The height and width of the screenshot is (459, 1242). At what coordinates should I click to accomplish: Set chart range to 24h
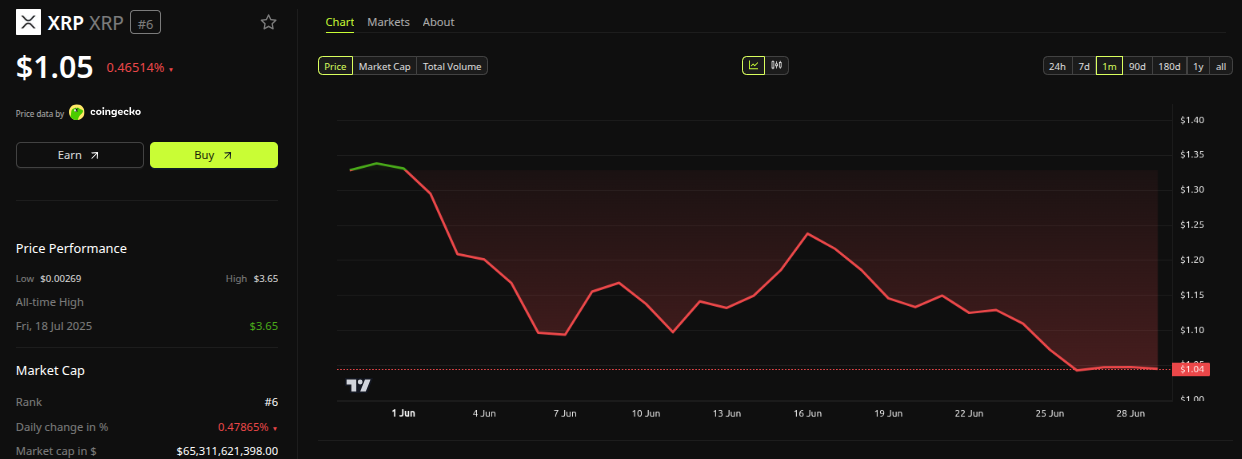point(1056,66)
